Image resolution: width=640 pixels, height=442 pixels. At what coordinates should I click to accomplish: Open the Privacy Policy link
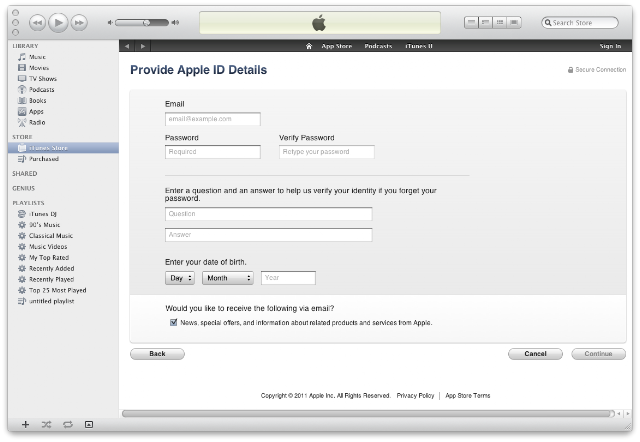415,395
